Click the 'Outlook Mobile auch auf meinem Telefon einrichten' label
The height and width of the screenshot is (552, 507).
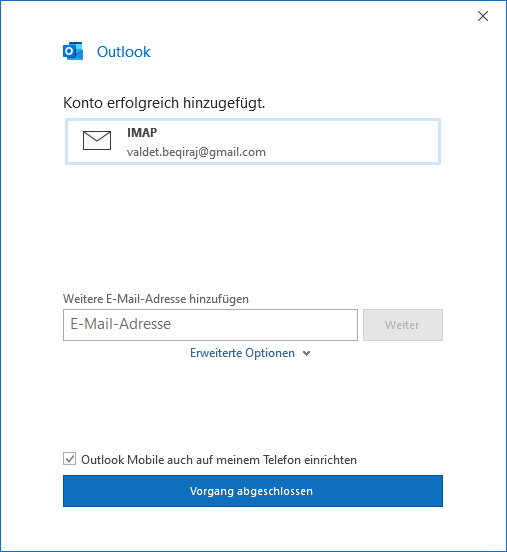coord(219,460)
